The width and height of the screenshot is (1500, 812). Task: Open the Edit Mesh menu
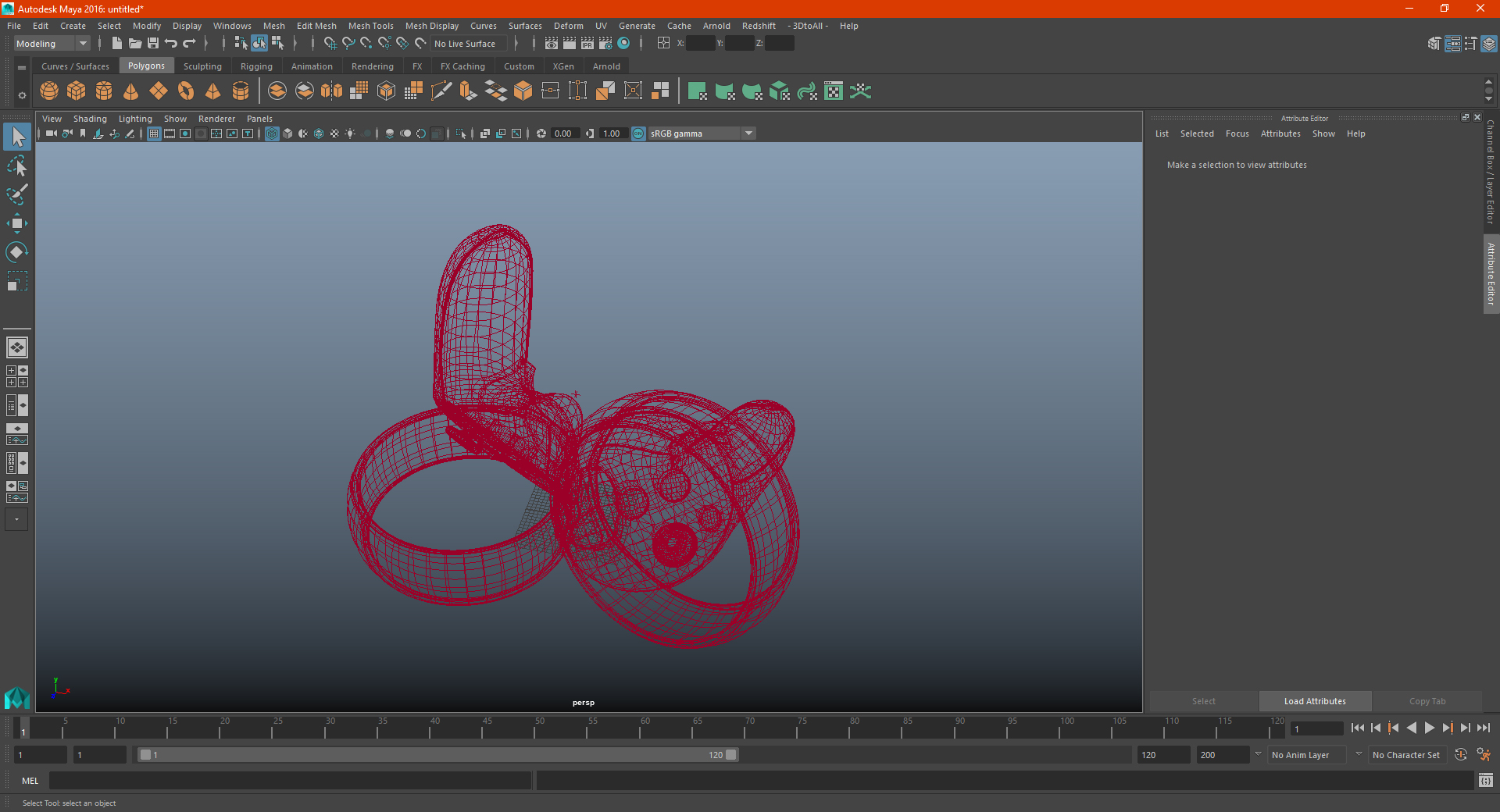[316, 26]
